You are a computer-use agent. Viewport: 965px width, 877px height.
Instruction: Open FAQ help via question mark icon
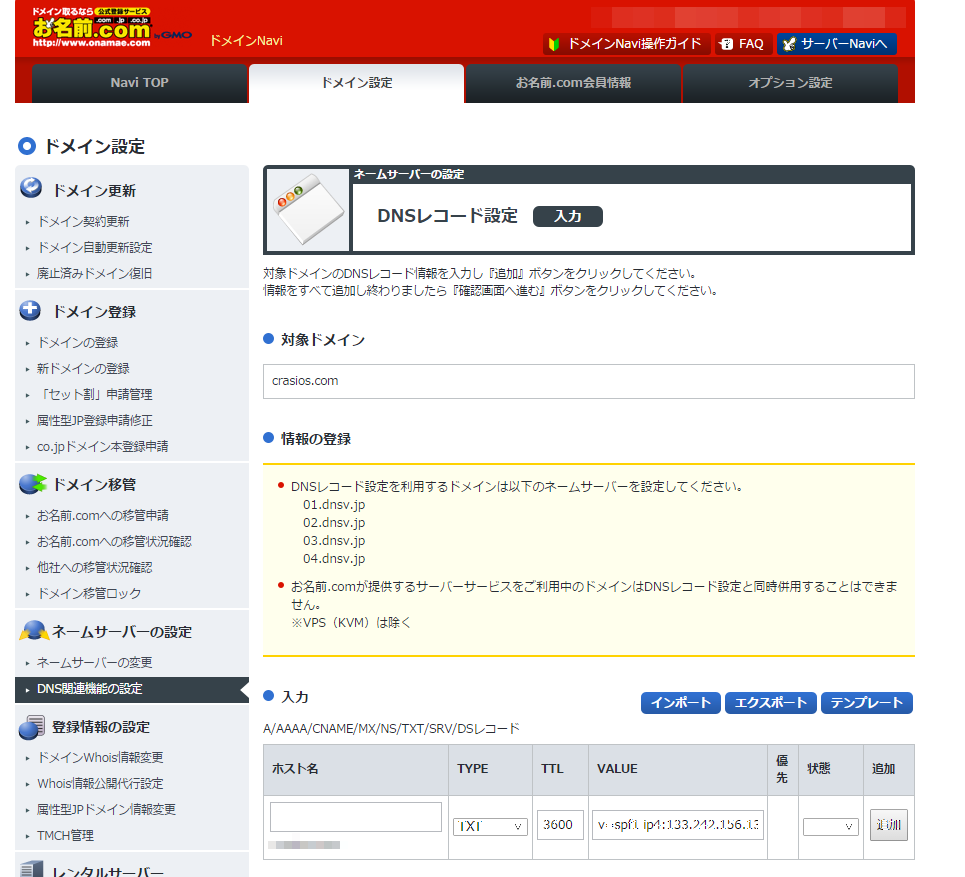728,43
